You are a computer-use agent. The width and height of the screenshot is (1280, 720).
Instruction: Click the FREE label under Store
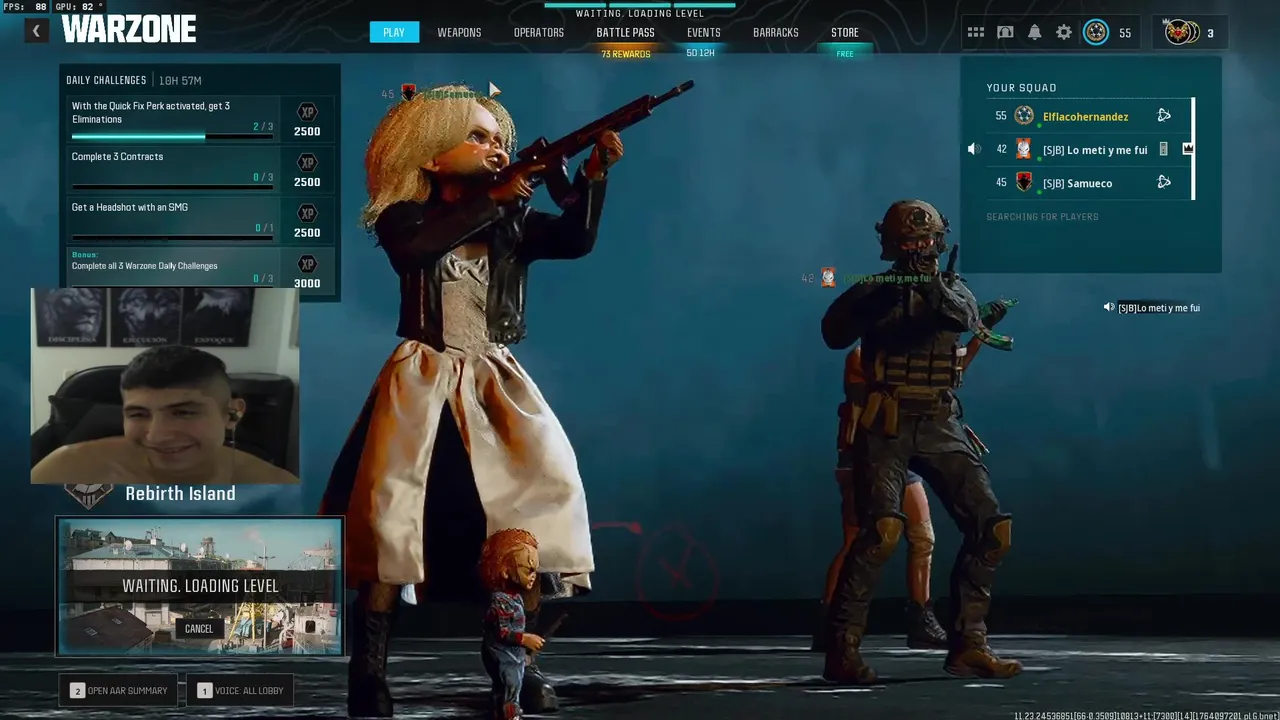(x=845, y=54)
